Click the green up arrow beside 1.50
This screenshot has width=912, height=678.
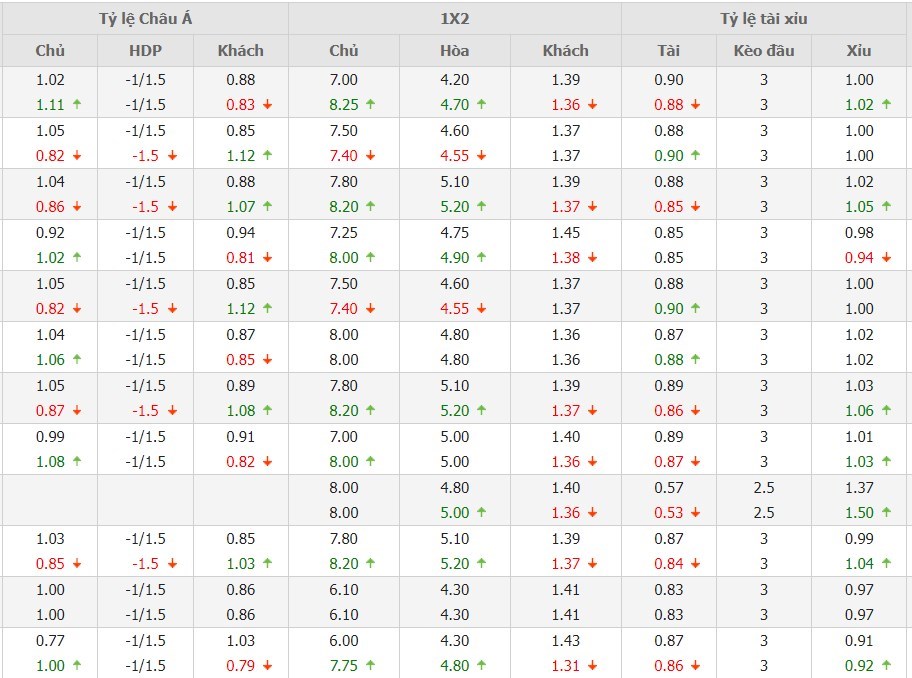coord(886,513)
